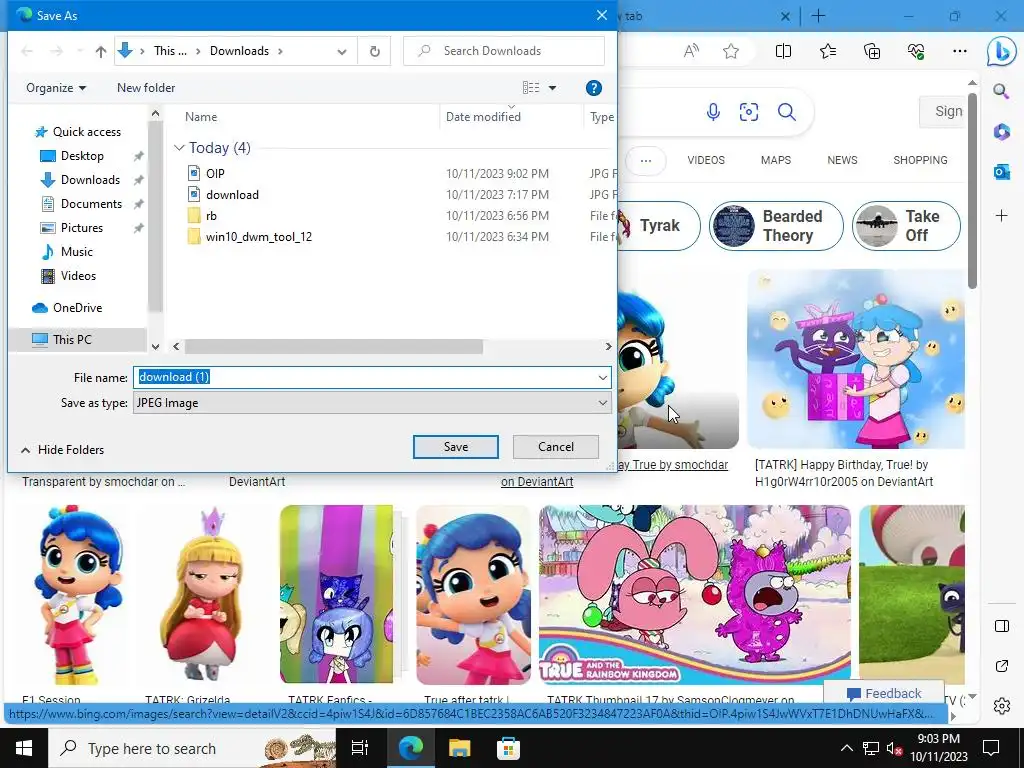Select Desktop in navigation pane
Image resolution: width=1024 pixels, height=768 pixels.
(x=82, y=156)
